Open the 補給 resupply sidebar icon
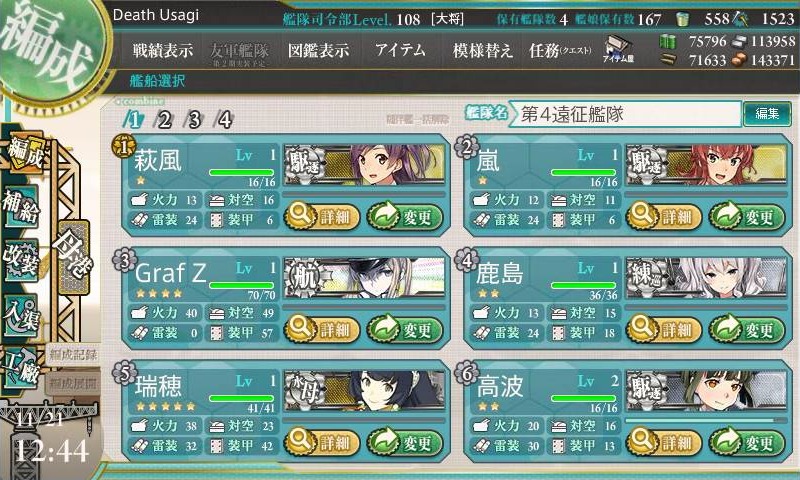The width and height of the screenshot is (800, 480). [21, 208]
